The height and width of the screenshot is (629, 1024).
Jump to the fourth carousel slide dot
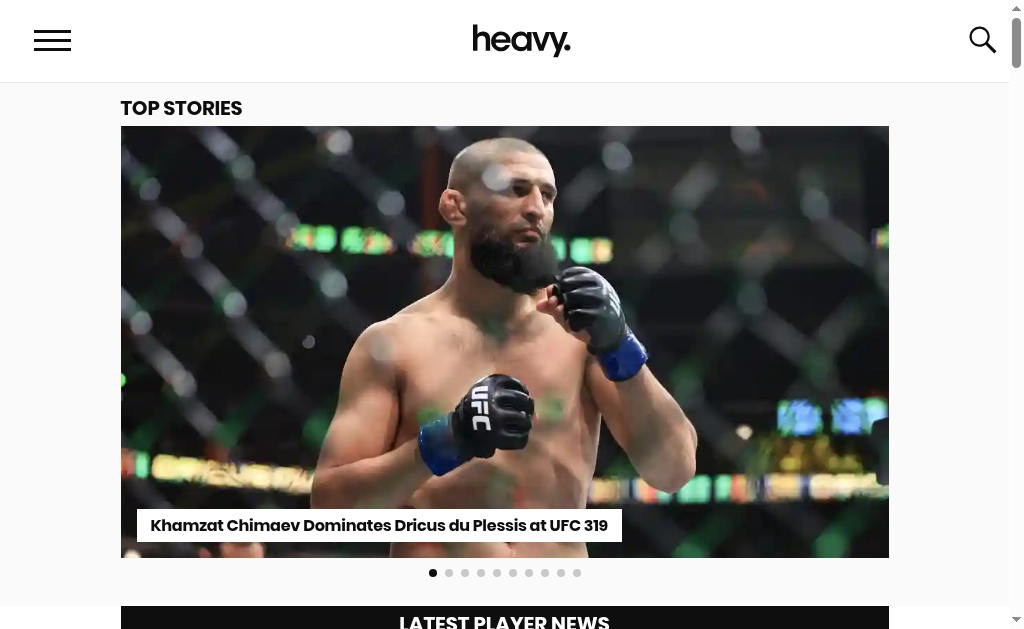coord(481,573)
